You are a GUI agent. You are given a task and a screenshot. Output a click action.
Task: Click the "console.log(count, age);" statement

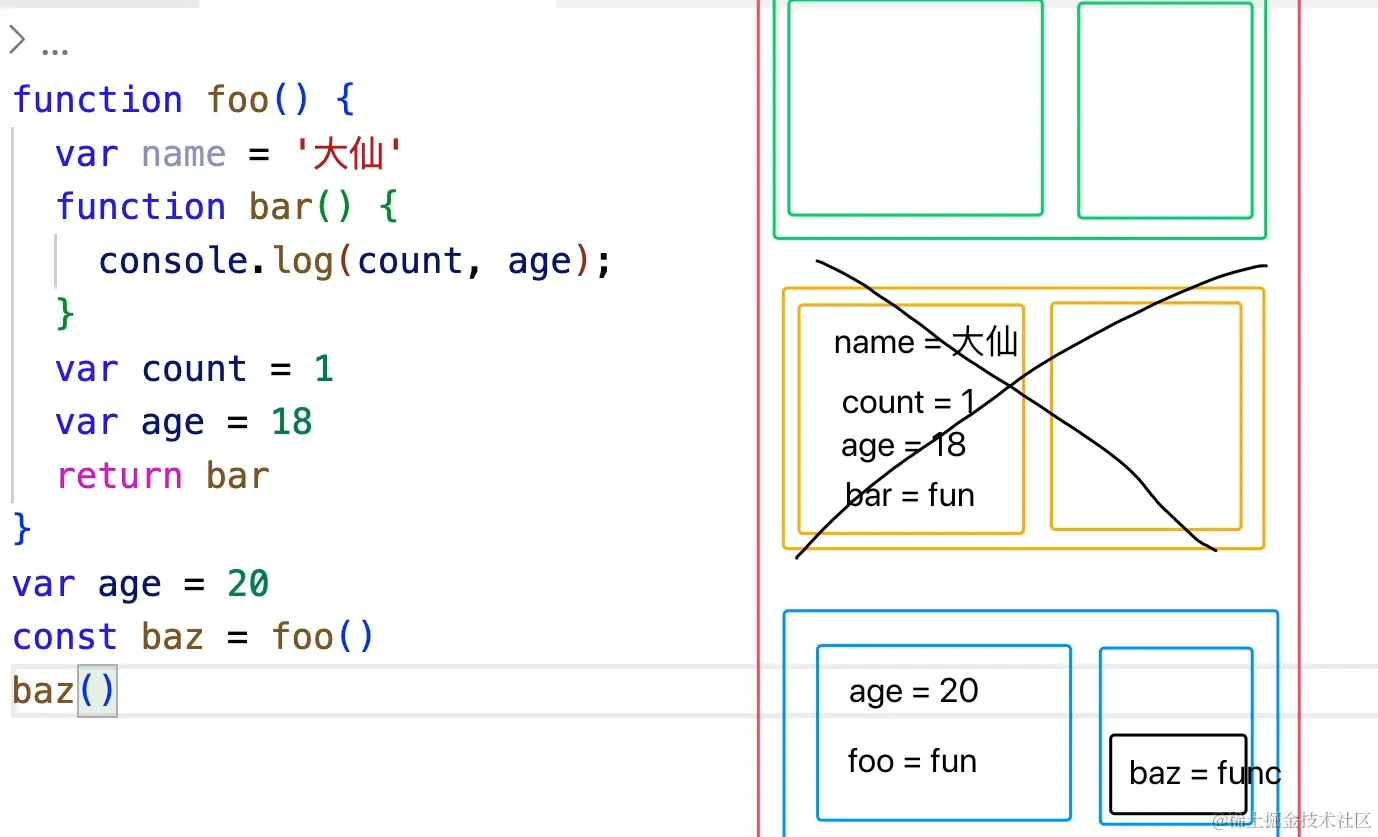point(355,261)
